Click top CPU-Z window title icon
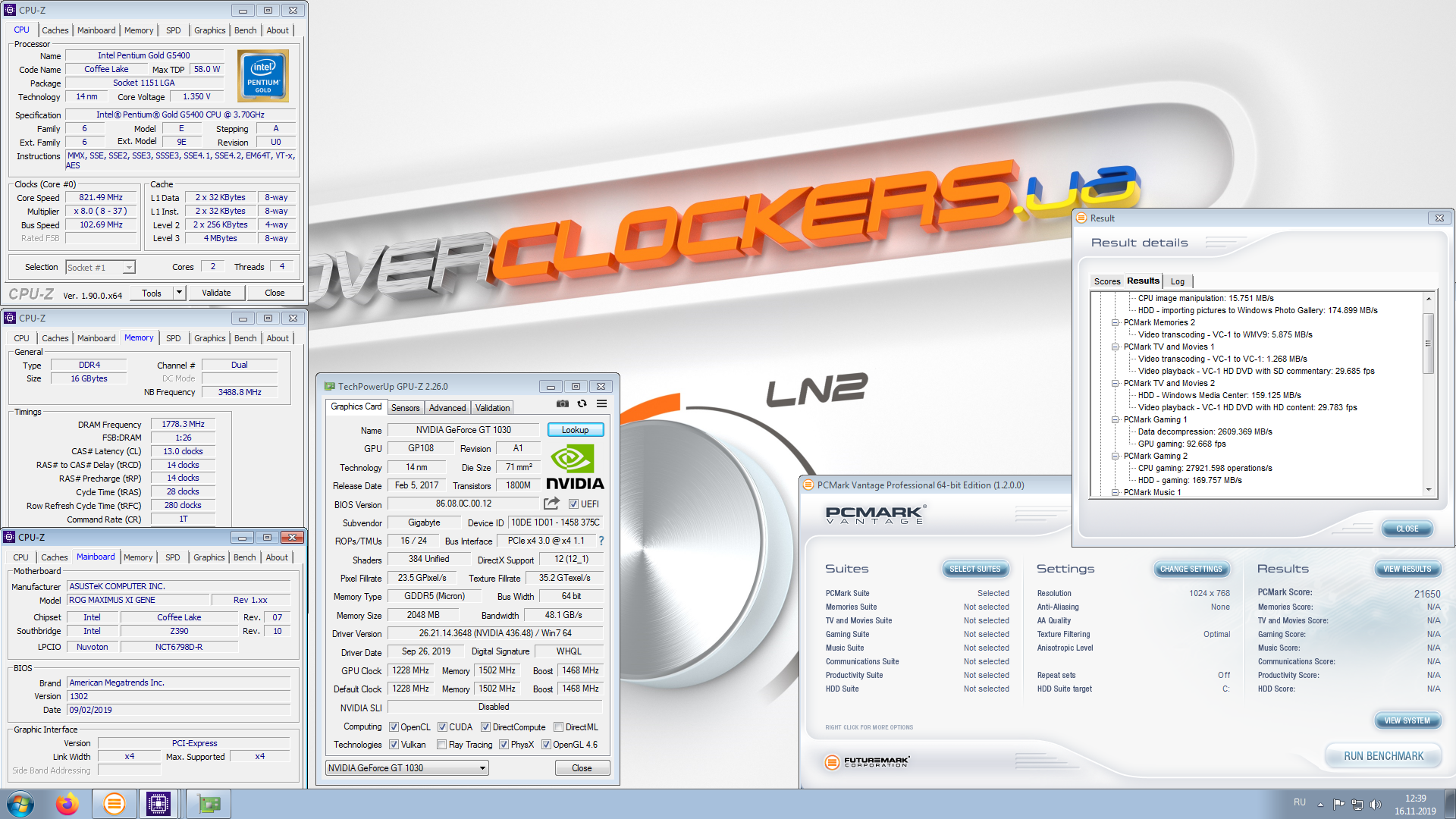The width and height of the screenshot is (1456, 819). pyautogui.click(x=10, y=11)
